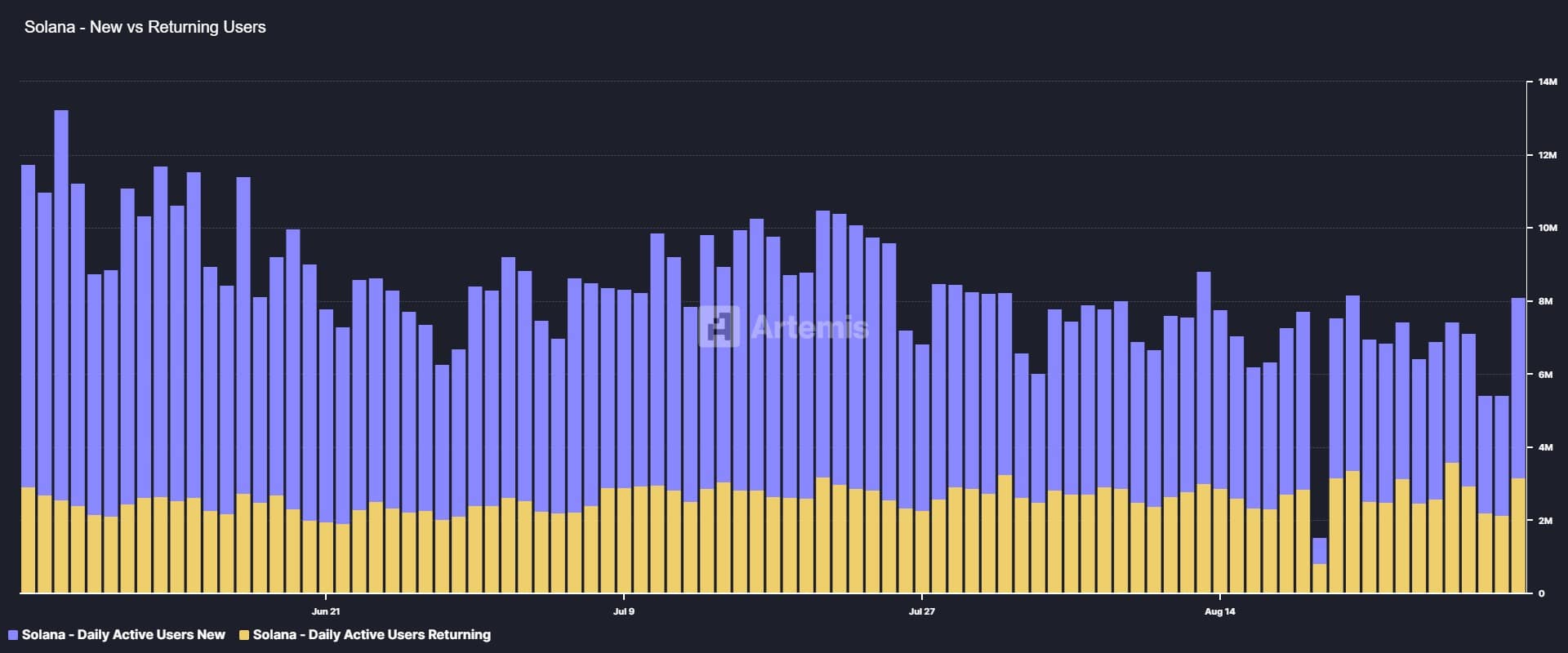Click the 0 y-axis label

(x=1541, y=593)
